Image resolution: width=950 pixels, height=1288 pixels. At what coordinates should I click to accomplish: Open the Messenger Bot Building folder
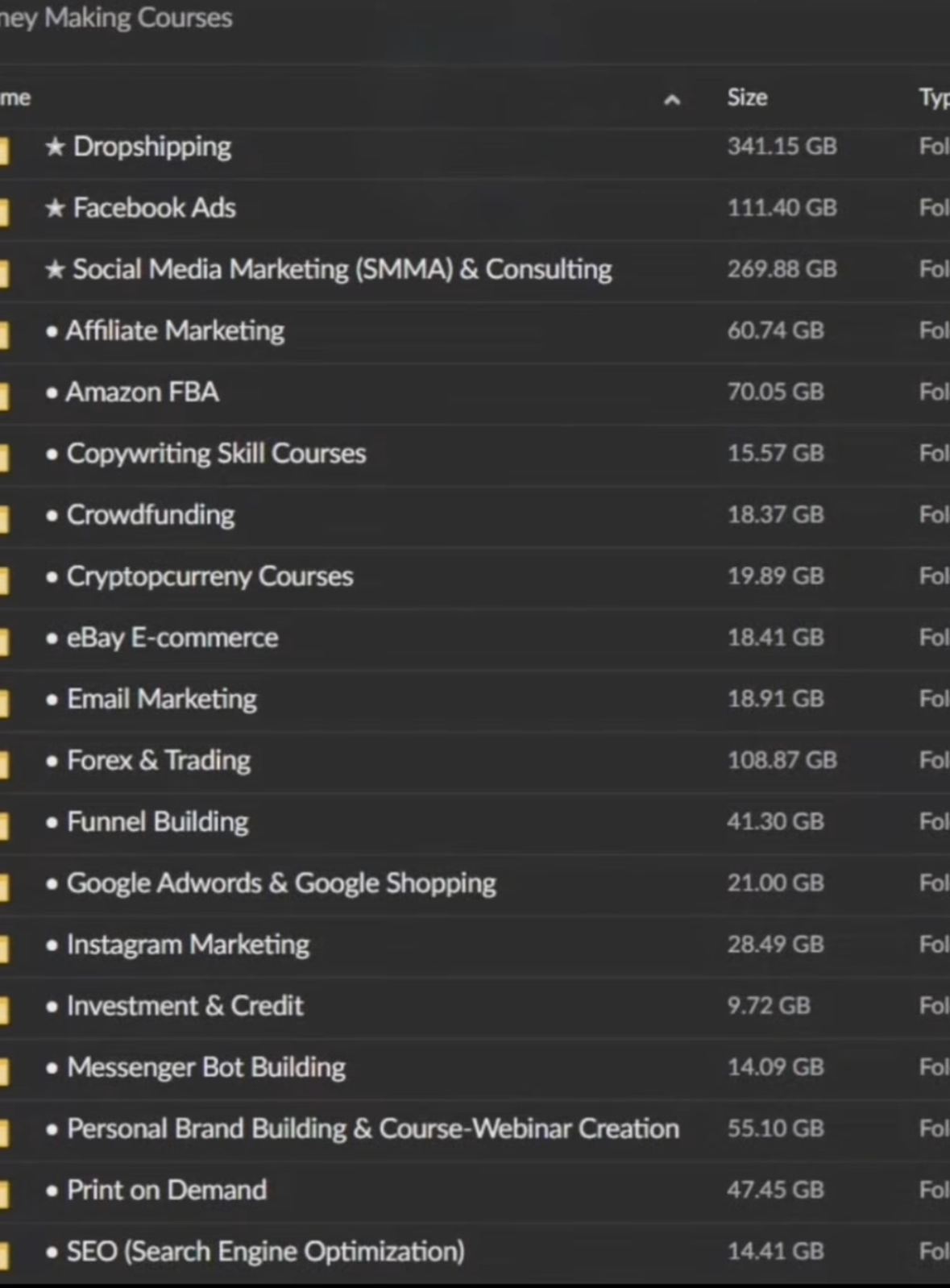(206, 1067)
